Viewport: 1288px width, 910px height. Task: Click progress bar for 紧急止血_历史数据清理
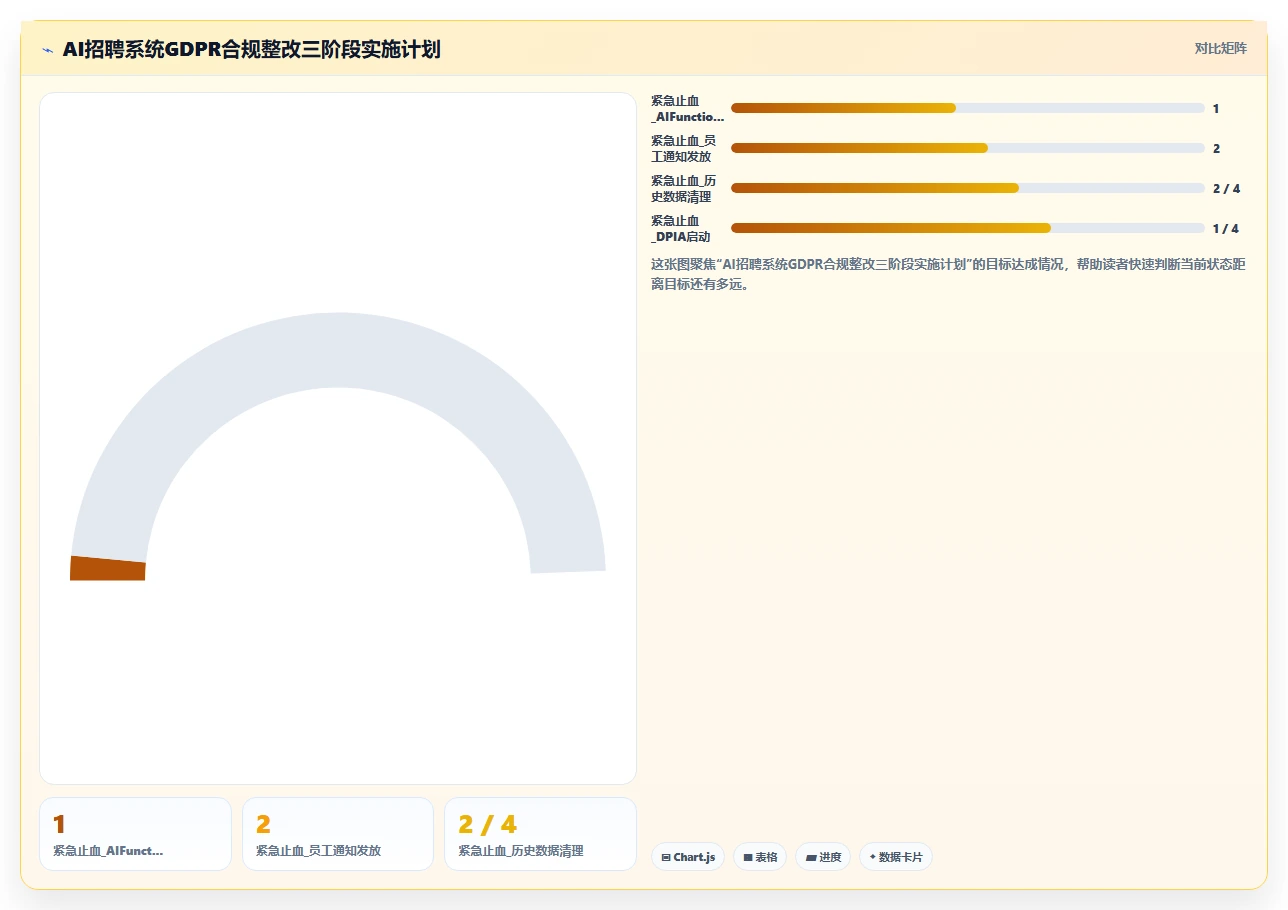[968, 188]
